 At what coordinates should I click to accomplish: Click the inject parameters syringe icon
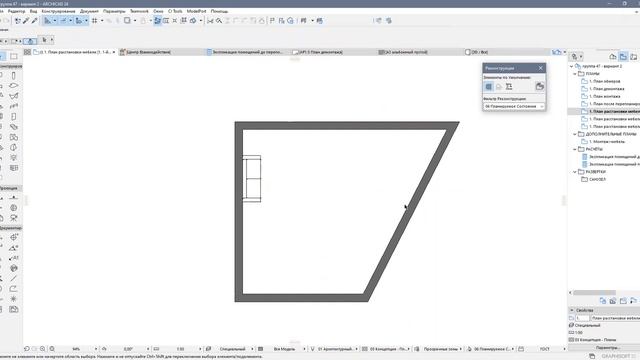(x=34, y=20)
